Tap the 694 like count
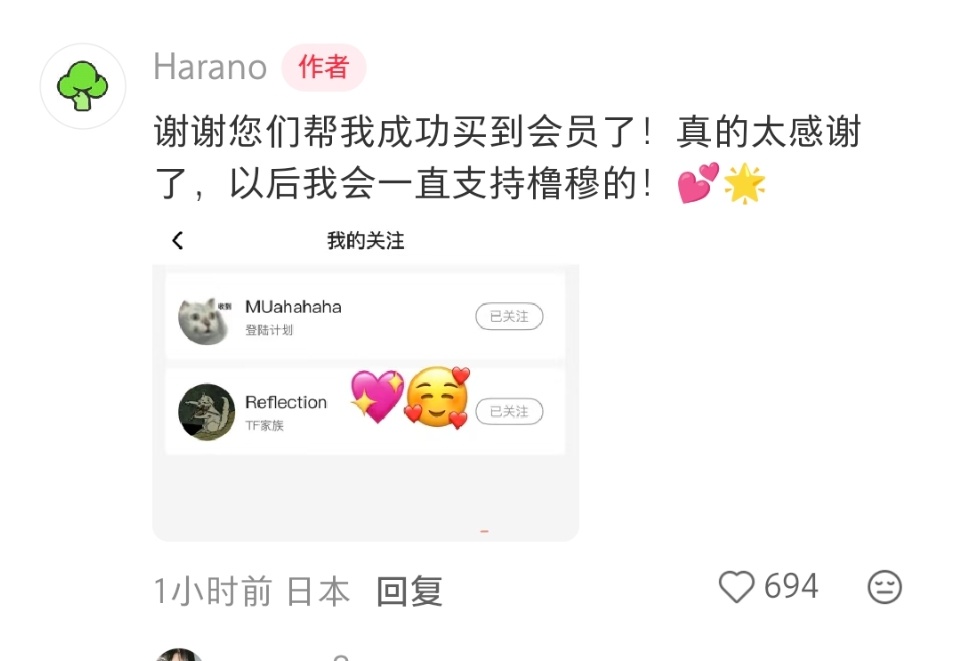 [791, 586]
